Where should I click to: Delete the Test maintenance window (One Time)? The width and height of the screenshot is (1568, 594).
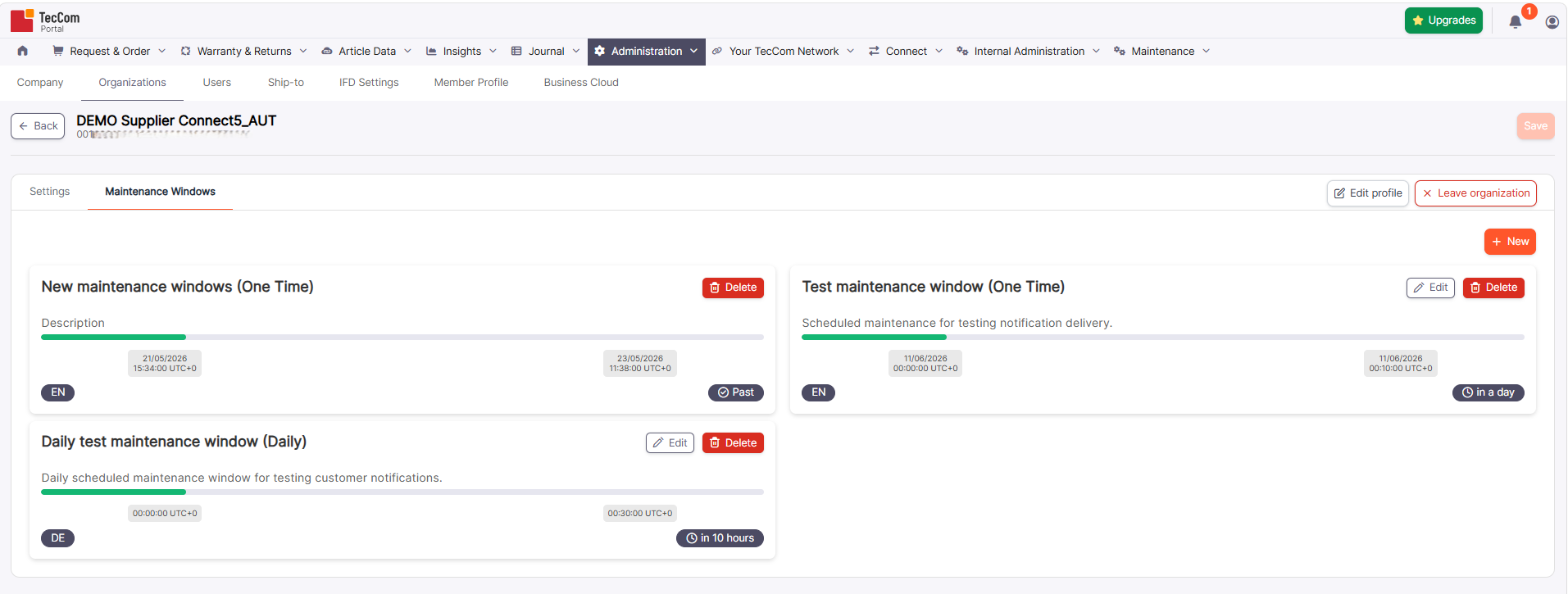[x=1493, y=288]
